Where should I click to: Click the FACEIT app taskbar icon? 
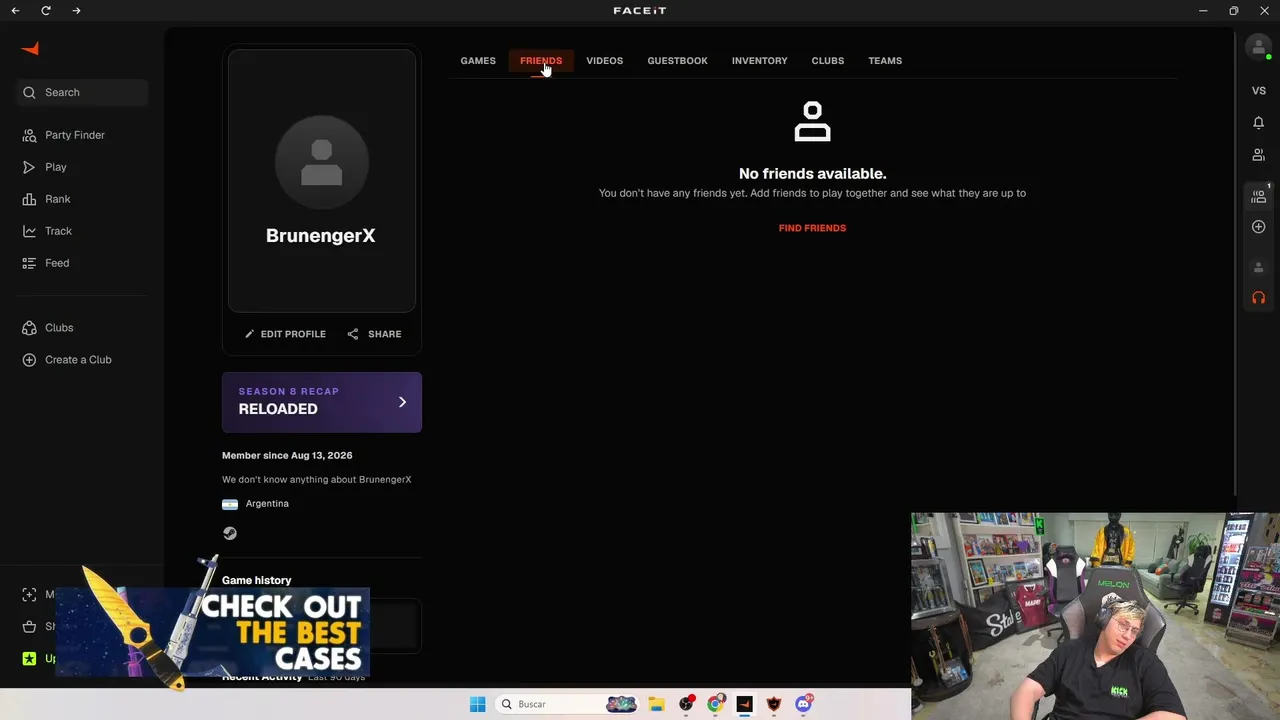coord(744,704)
